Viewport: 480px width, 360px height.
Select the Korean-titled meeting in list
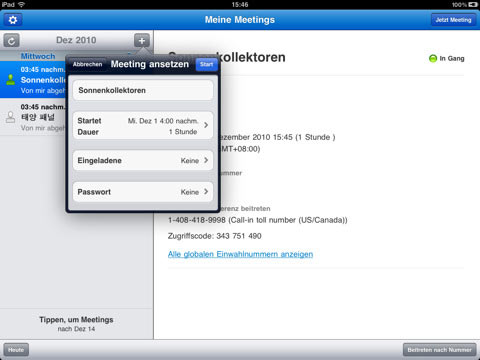point(33,117)
